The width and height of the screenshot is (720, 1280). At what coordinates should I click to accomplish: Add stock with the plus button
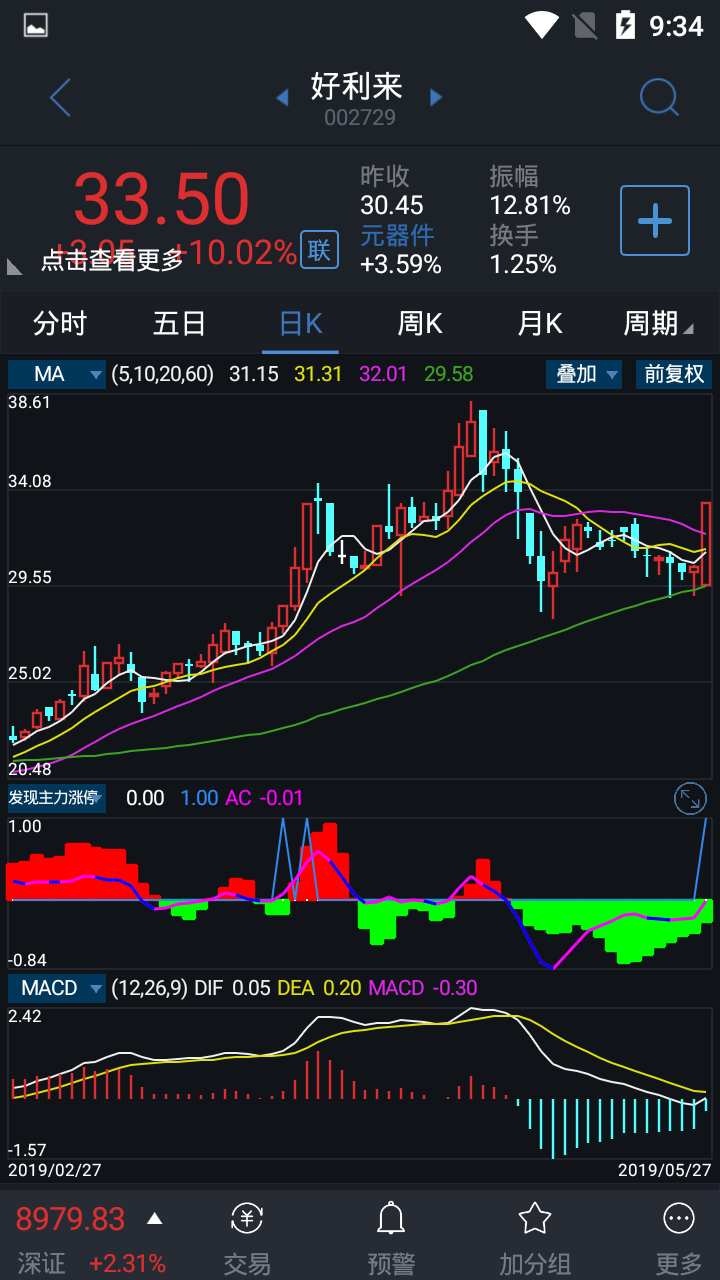click(x=655, y=220)
